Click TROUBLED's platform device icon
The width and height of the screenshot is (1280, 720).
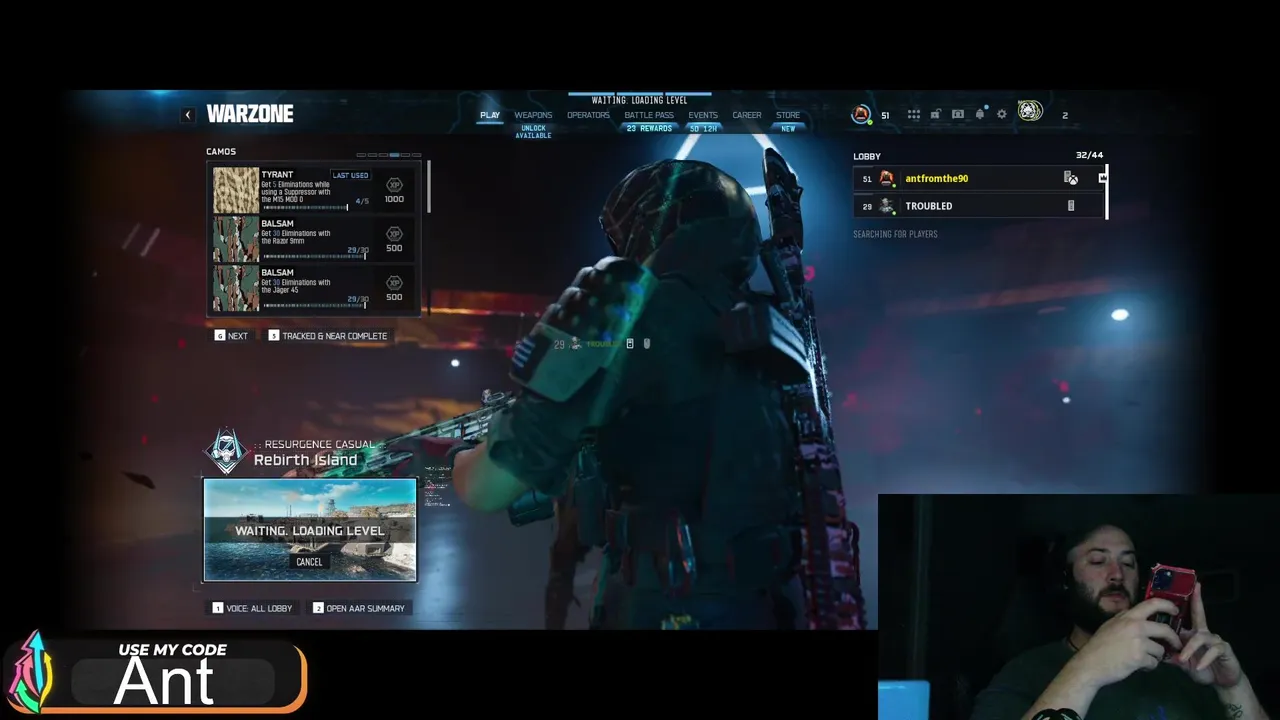(1071, 206)
